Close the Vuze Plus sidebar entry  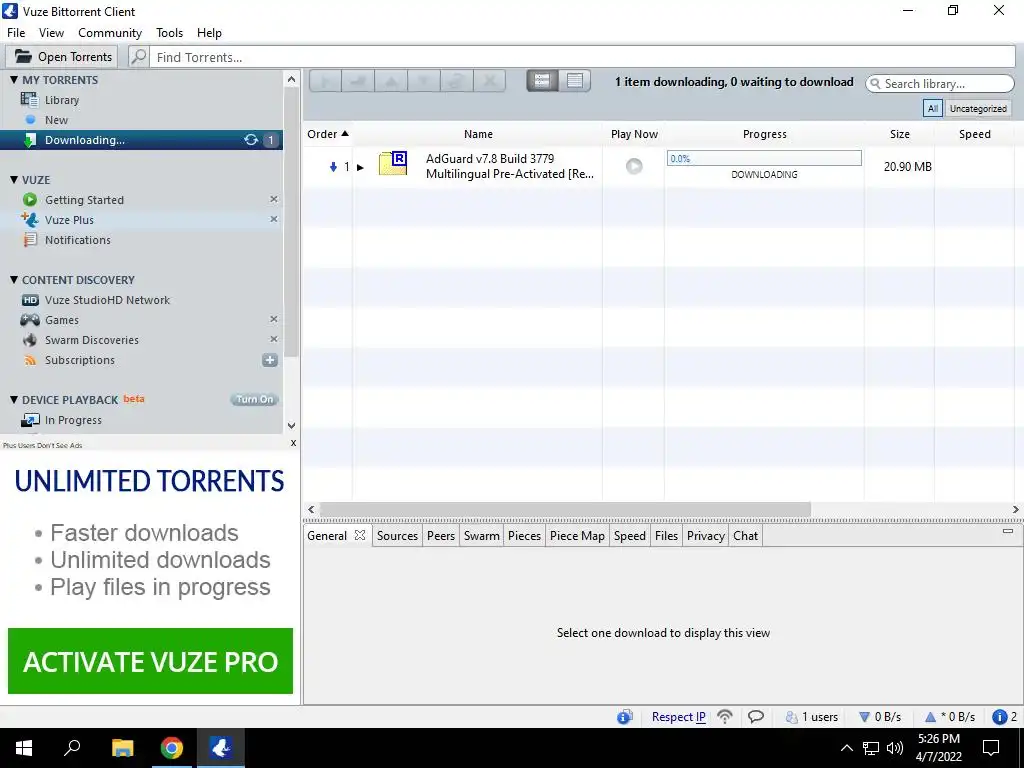coord(274,219)
